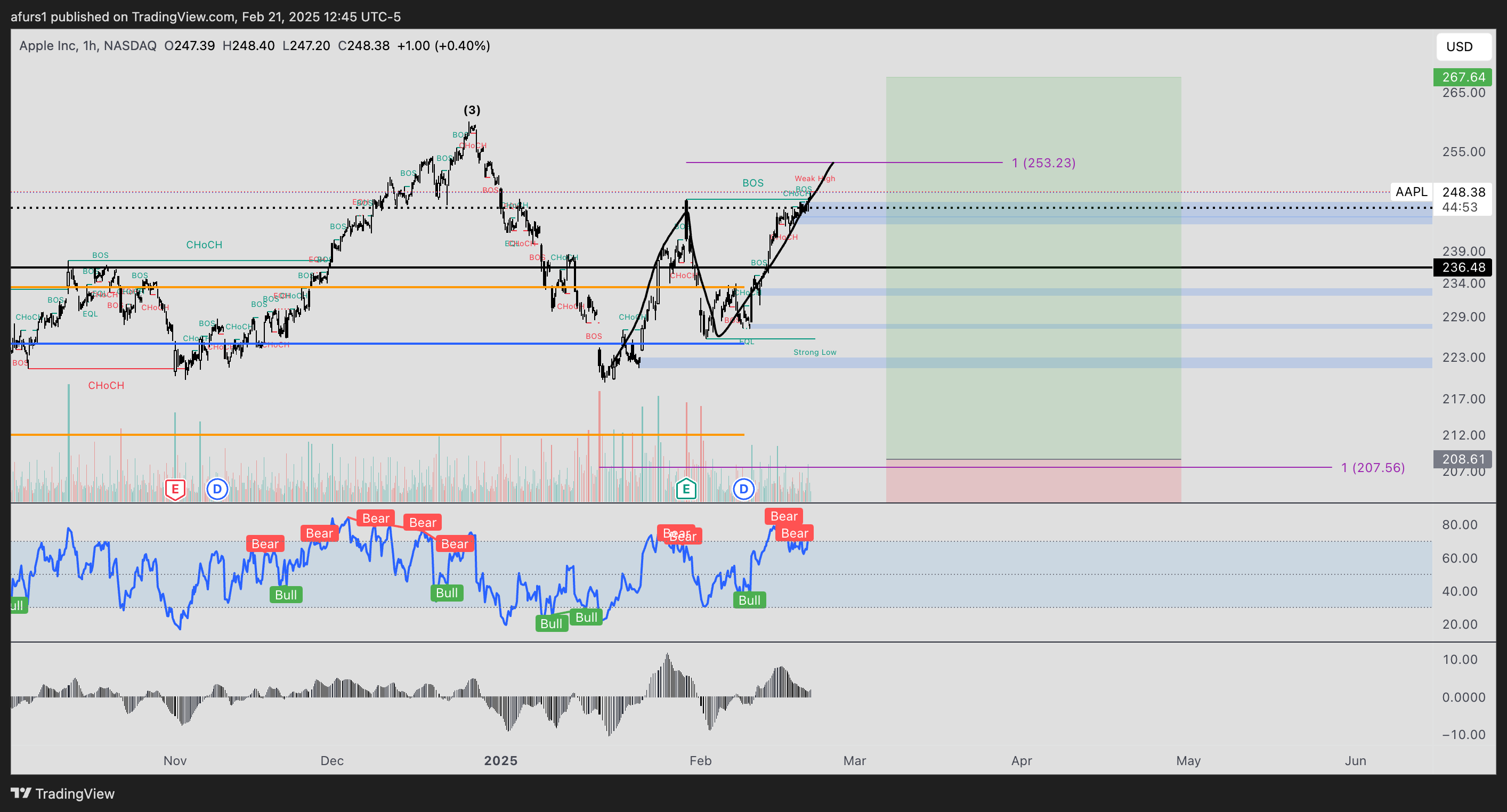Click the 80.00 value on the RSI scale
The image size is (1507, 812).
[x=1460, y=525]
